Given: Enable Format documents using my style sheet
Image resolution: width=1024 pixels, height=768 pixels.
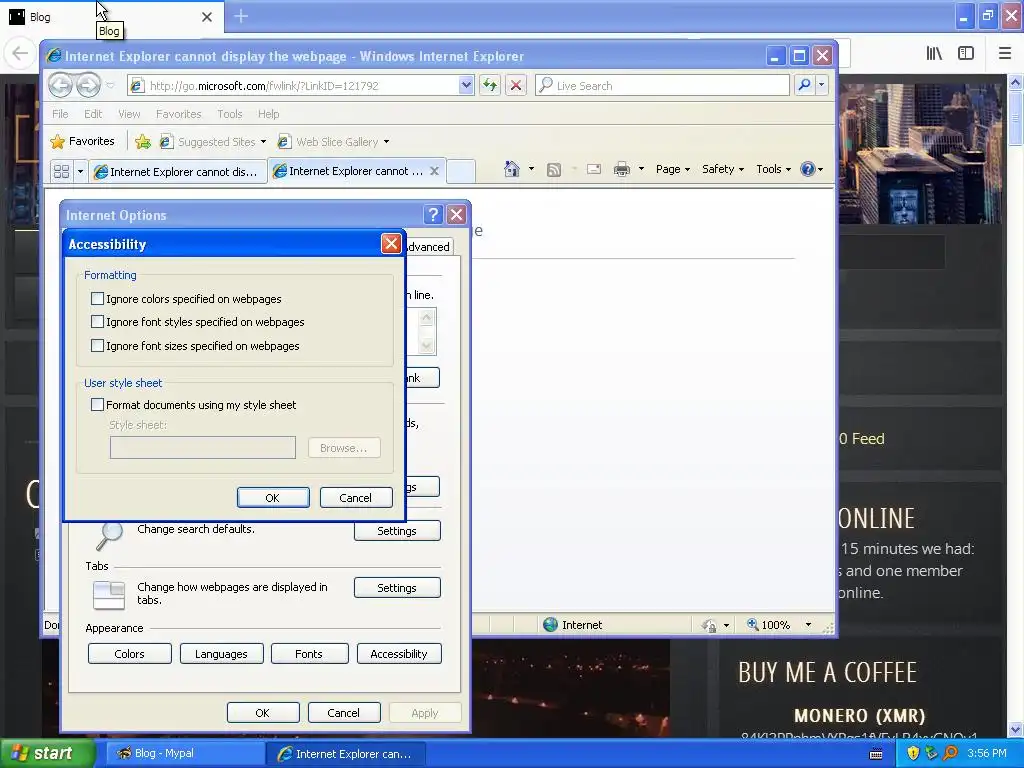Looking at the screenshot, I should 97,405.
